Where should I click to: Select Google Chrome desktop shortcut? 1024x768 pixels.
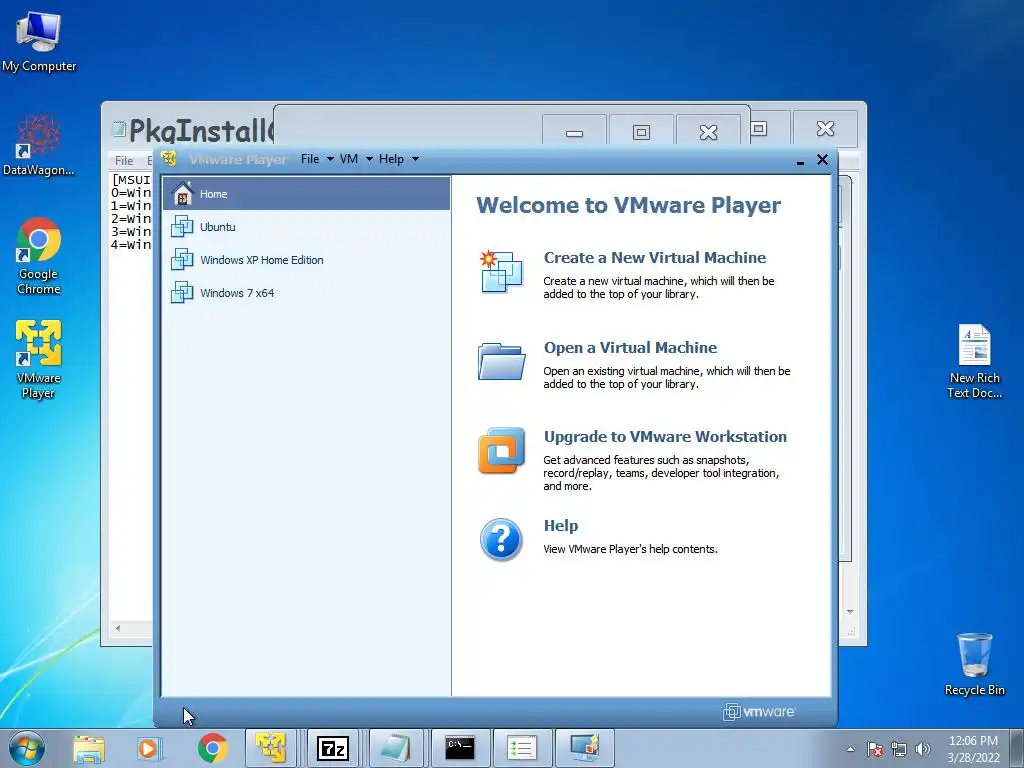39,256
